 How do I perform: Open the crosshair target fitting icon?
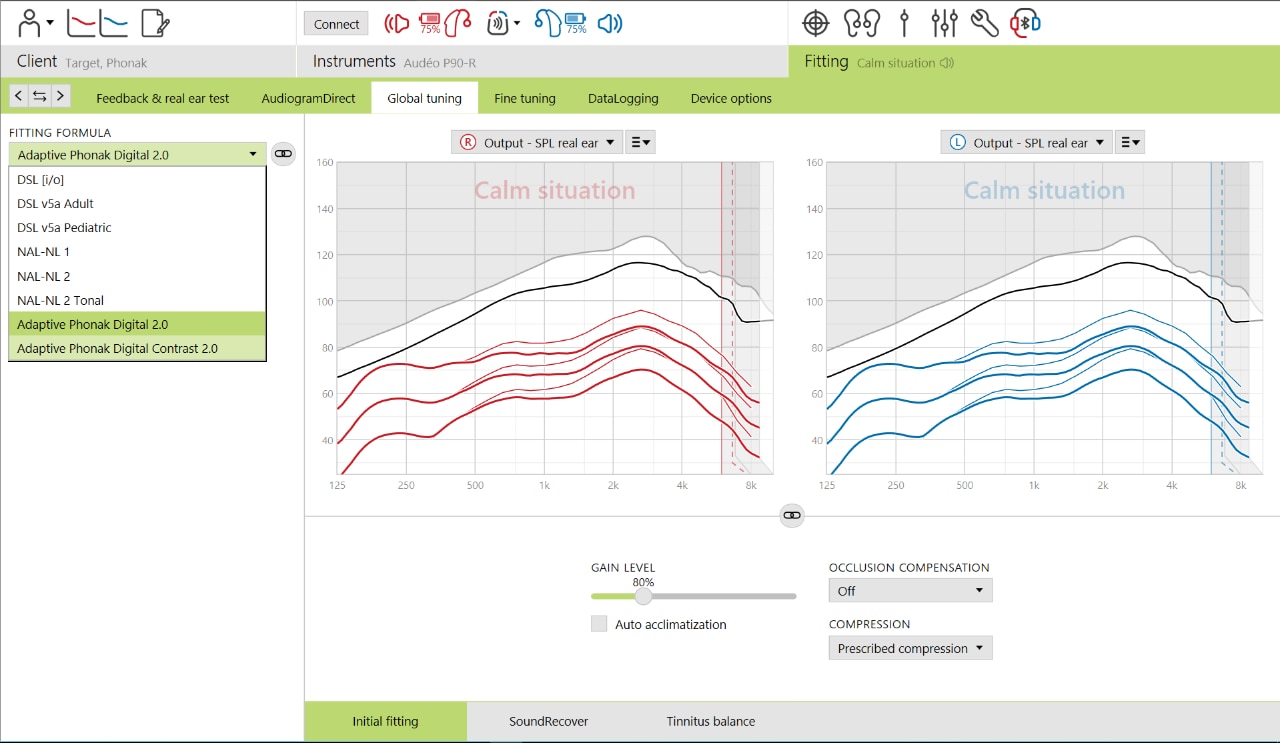coord(816,22)
